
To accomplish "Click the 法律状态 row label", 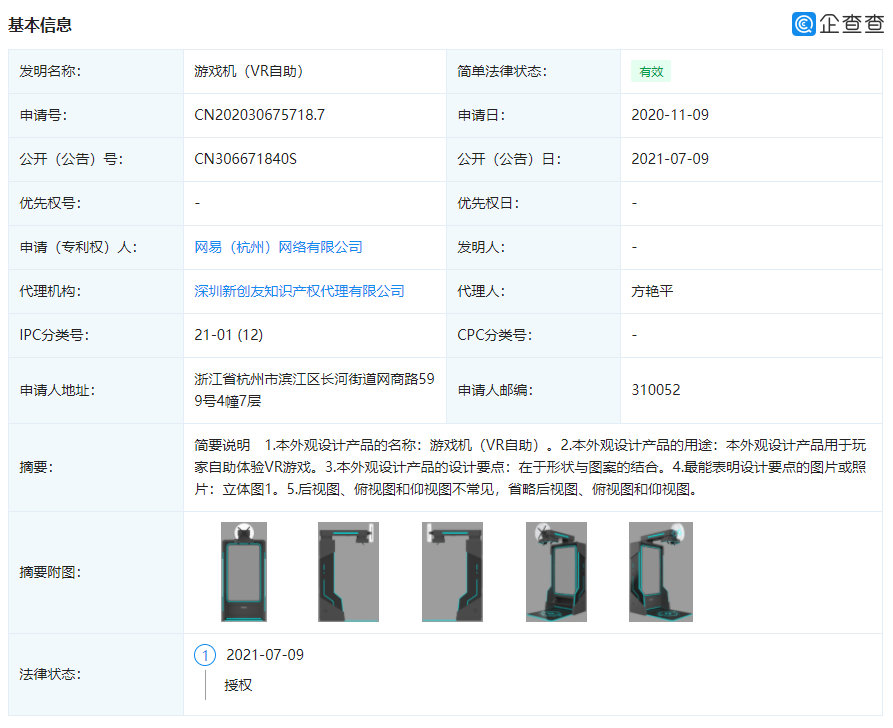I will (x=50, y=674).
